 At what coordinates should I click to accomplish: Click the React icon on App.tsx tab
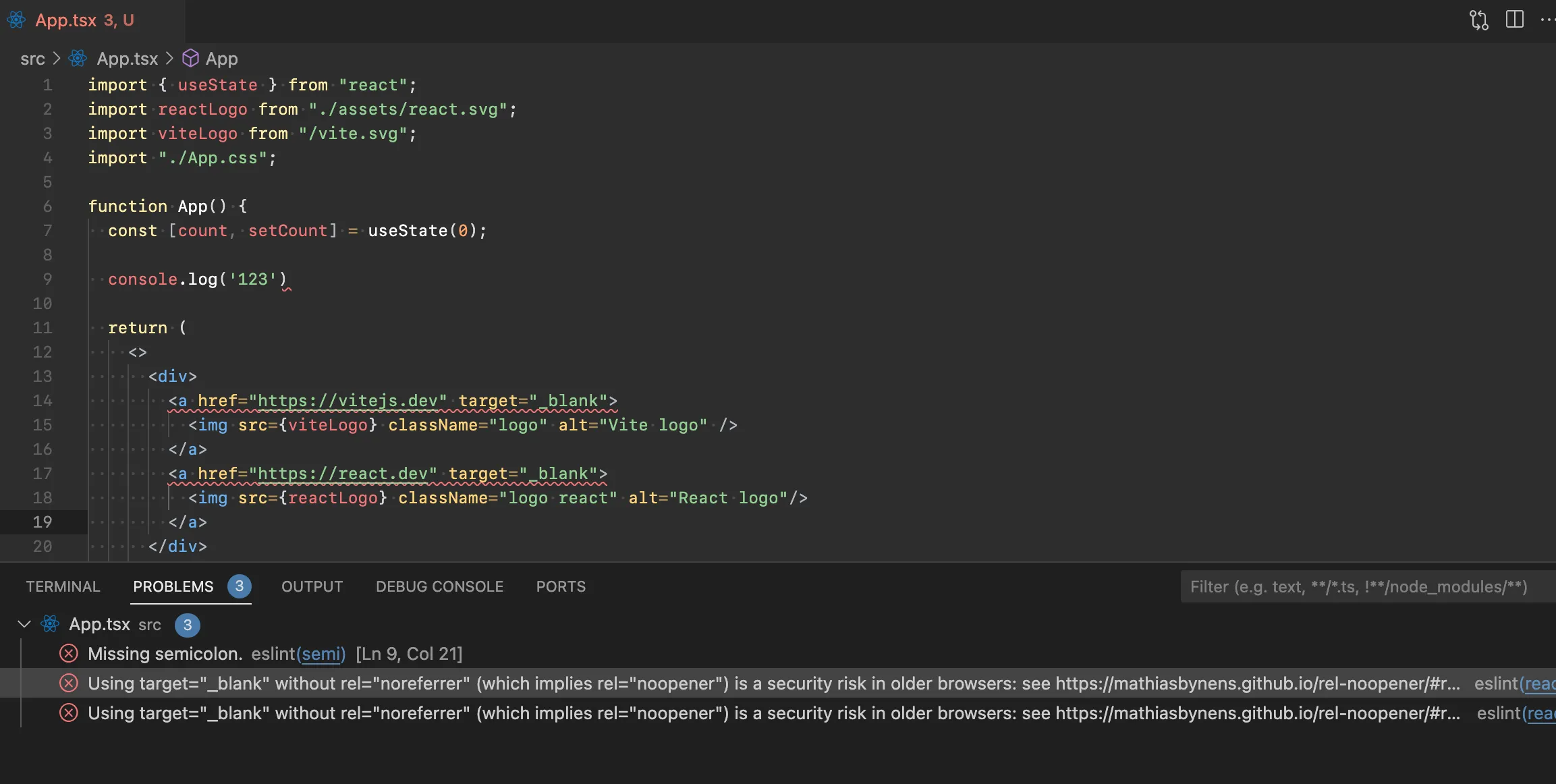click(x=16, y=20)
